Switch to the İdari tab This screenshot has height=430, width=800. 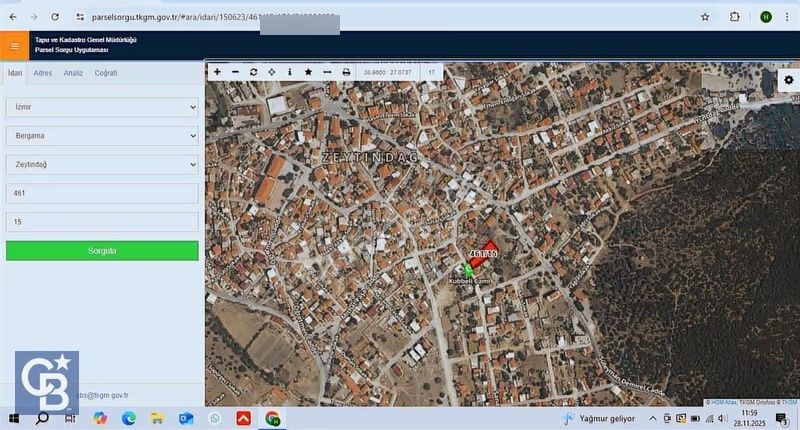15,73
